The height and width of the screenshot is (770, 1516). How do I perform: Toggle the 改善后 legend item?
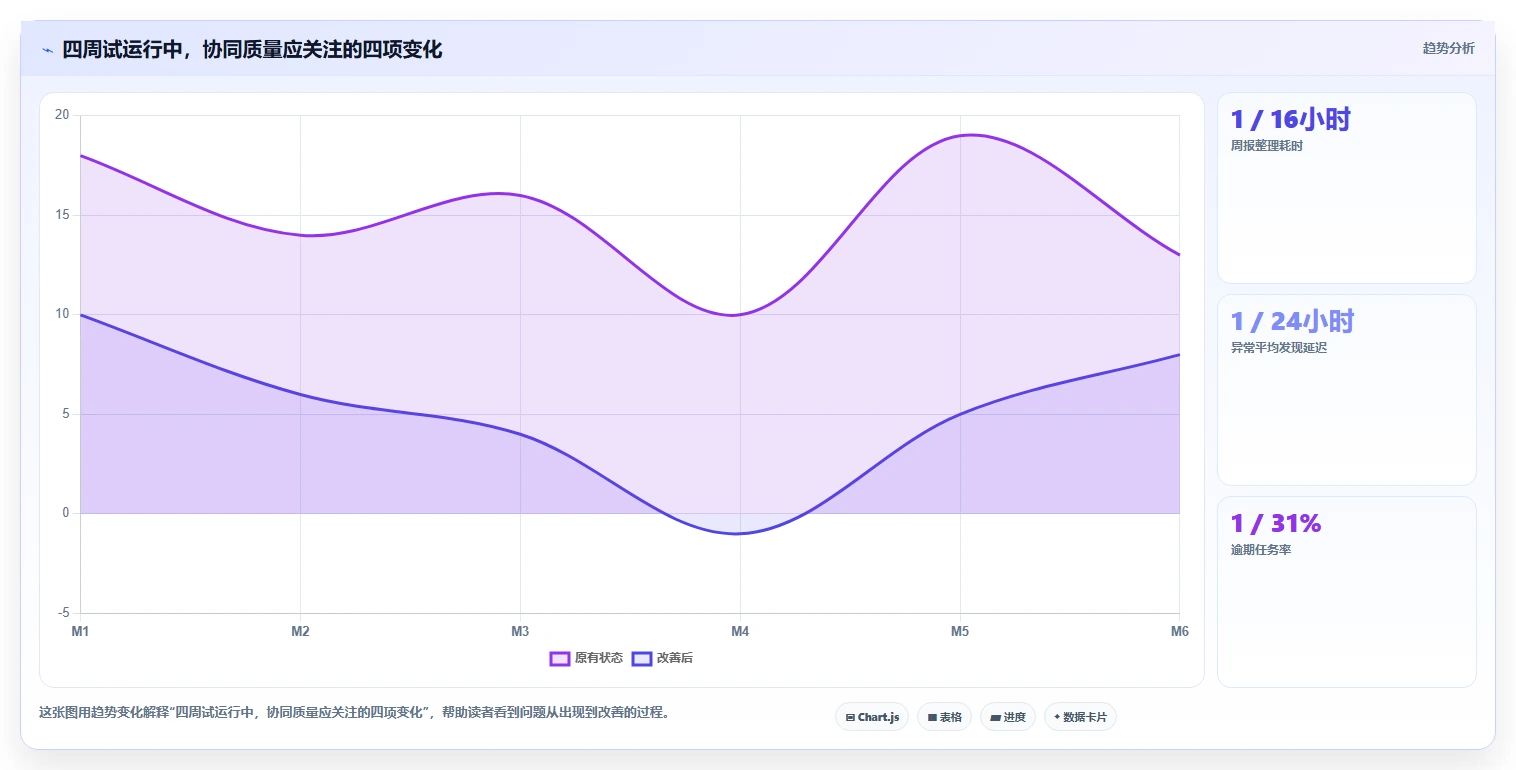point(662,658)
